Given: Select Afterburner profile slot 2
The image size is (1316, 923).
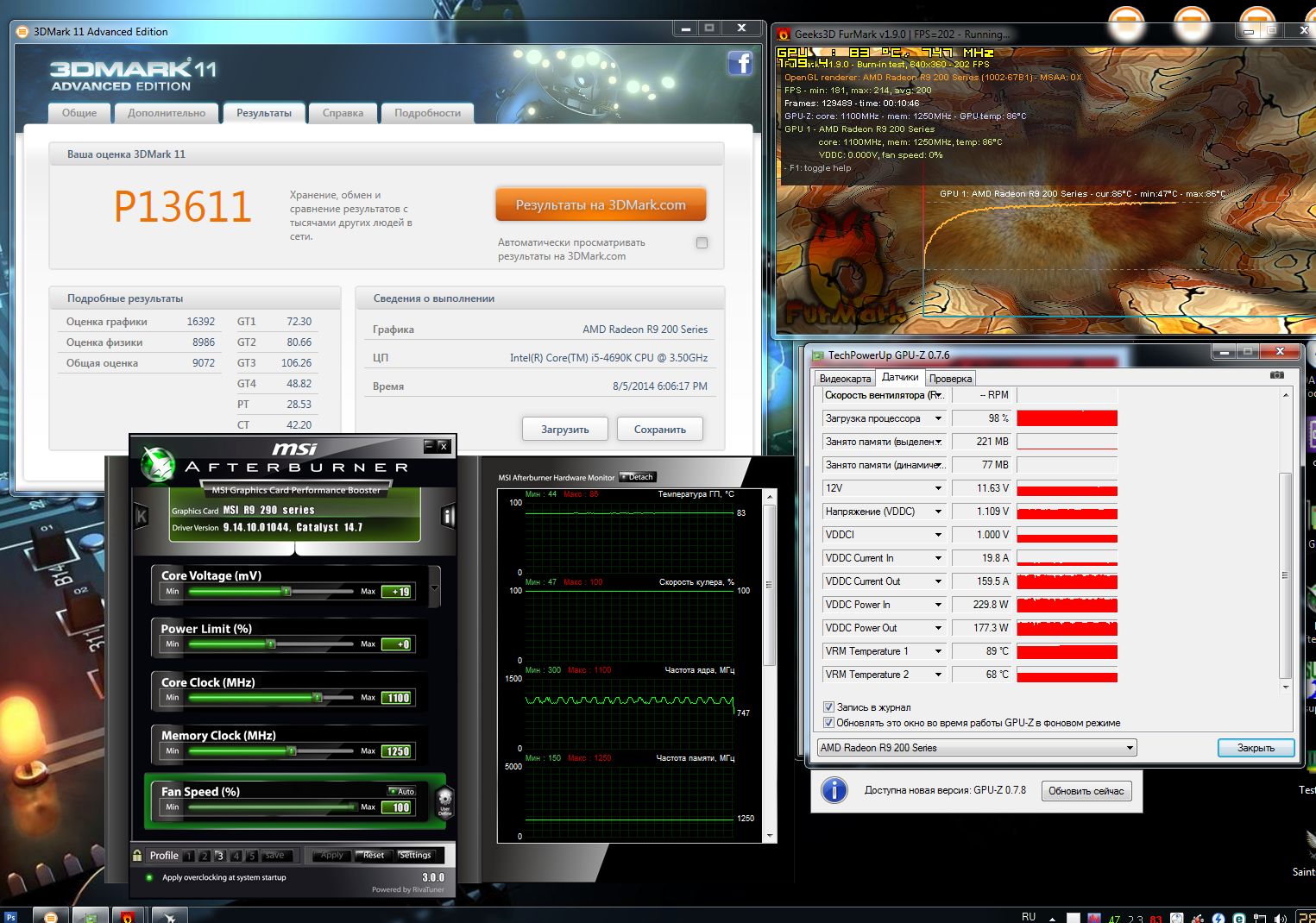Looking at the screenshot, I should coord(205,856).
